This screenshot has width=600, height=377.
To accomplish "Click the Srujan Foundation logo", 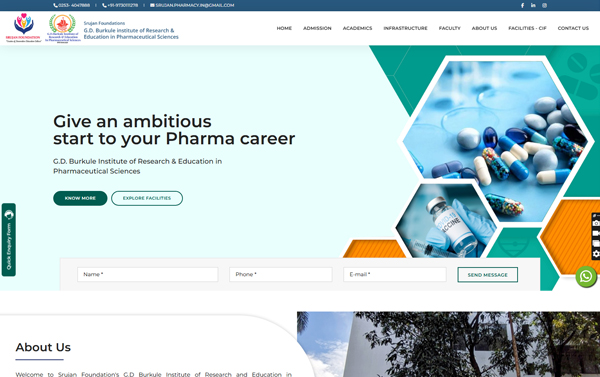I will [x=23, y=28].
